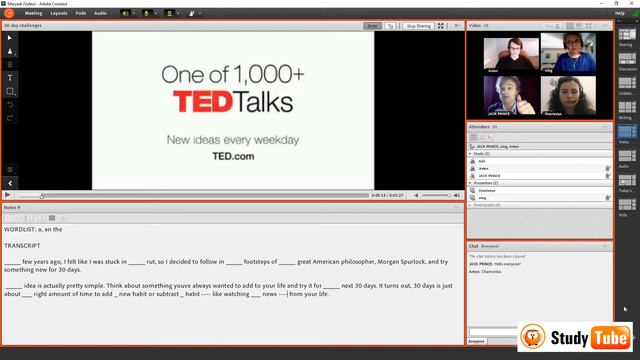Expand the Participants group in Attendees
The height and width of the screenshot is (360, 640).
pyautogui.click(x=470, y=205)
